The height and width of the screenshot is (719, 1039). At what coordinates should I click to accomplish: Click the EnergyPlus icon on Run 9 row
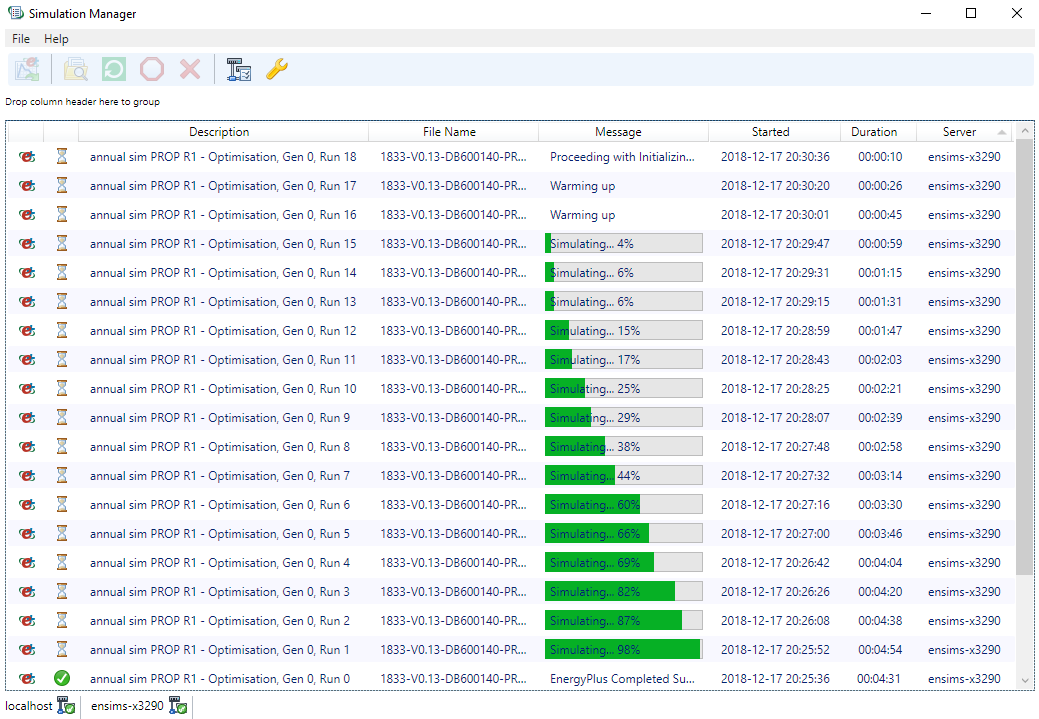tap(27, 417)
